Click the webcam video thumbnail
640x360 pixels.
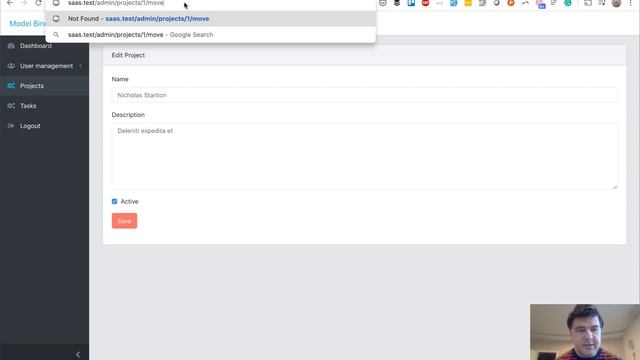585,332
